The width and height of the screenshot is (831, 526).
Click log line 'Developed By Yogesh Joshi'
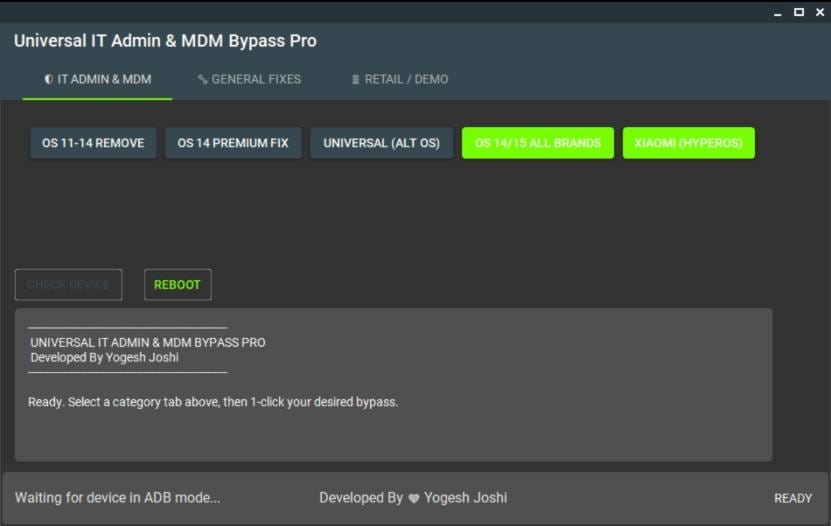point(104,358)
